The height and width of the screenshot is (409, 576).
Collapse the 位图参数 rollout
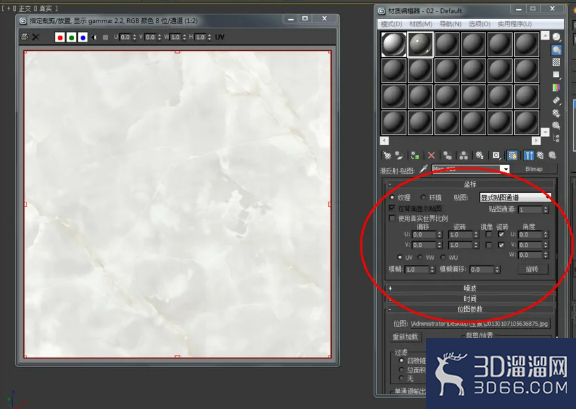[470, 309]
